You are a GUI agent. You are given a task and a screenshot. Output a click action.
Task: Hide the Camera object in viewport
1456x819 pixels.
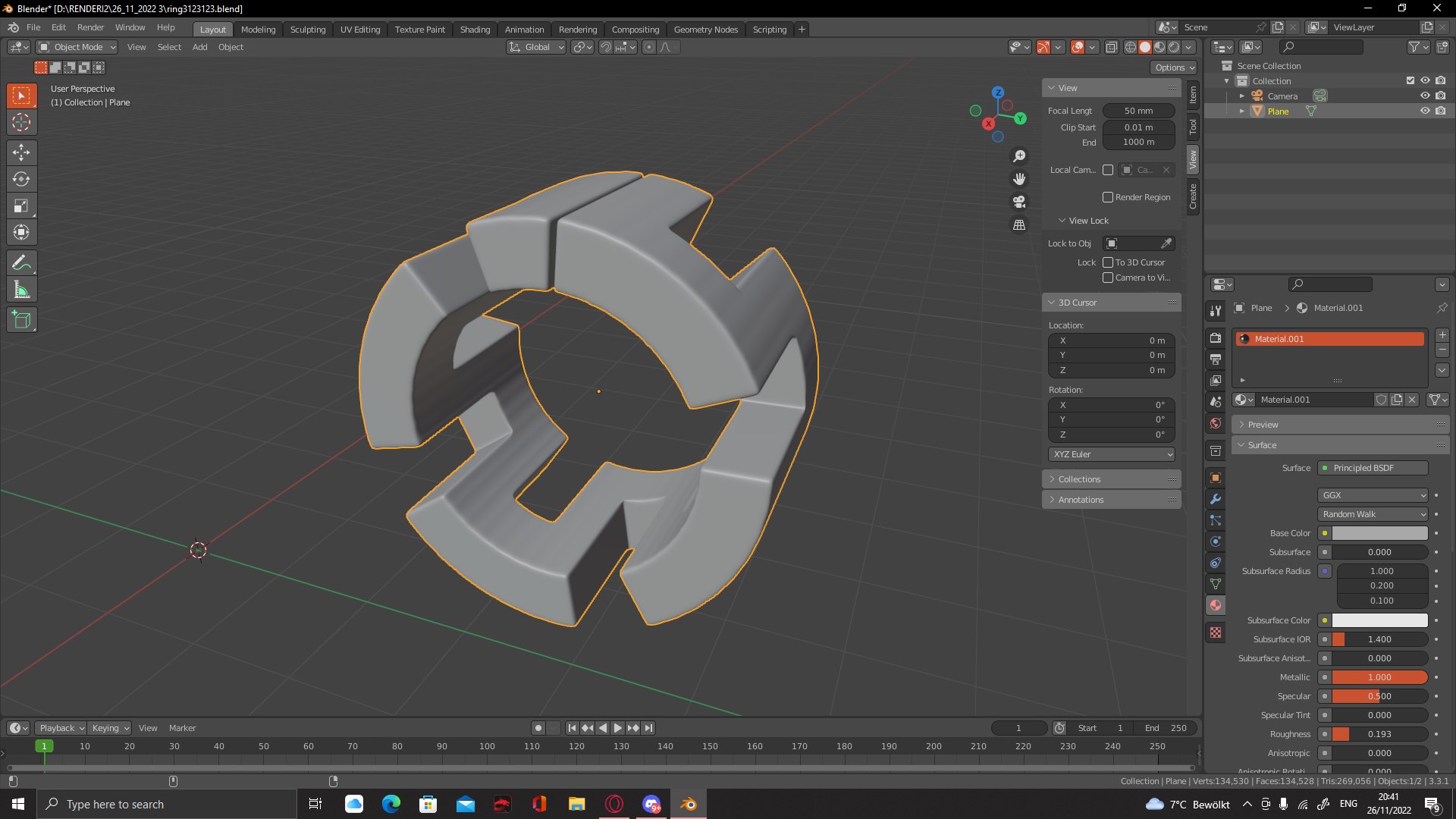(1425, 96)
